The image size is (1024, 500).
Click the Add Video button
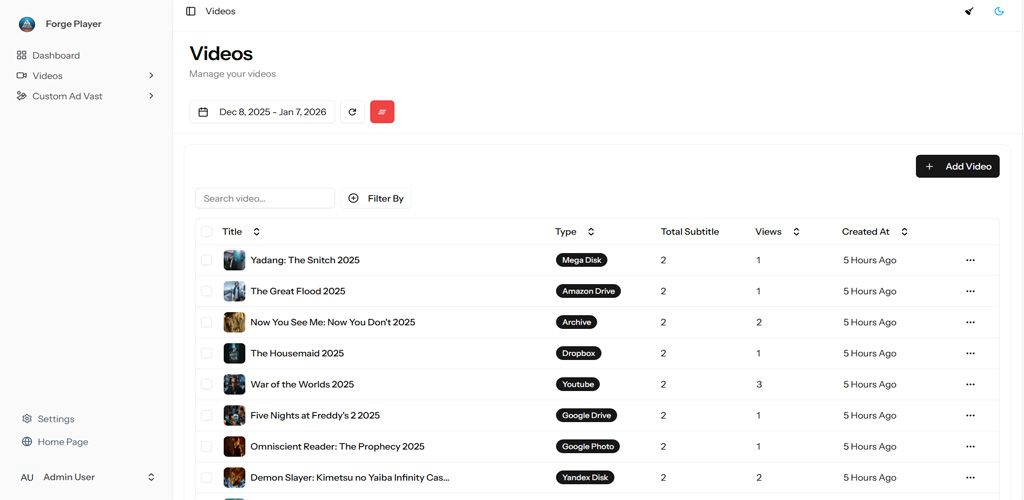point(957,166)
